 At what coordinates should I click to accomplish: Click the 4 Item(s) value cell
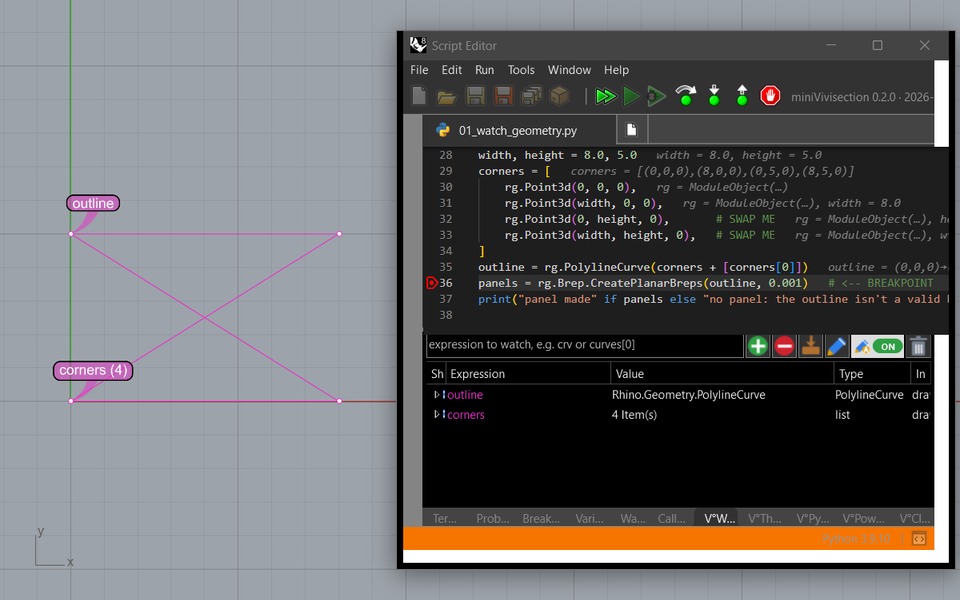(634, 414)
